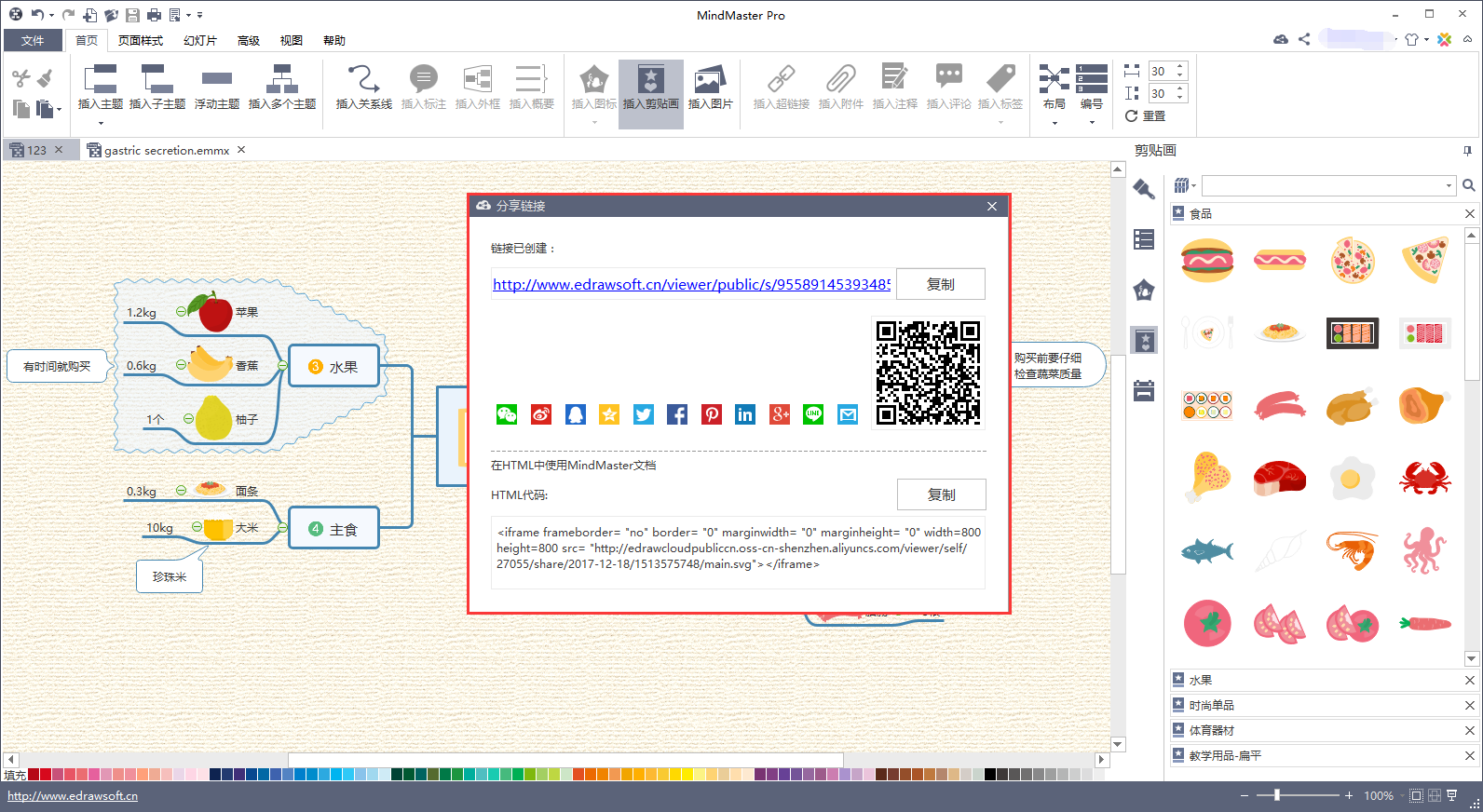Click the Cut scissors icon

[21, 78]
